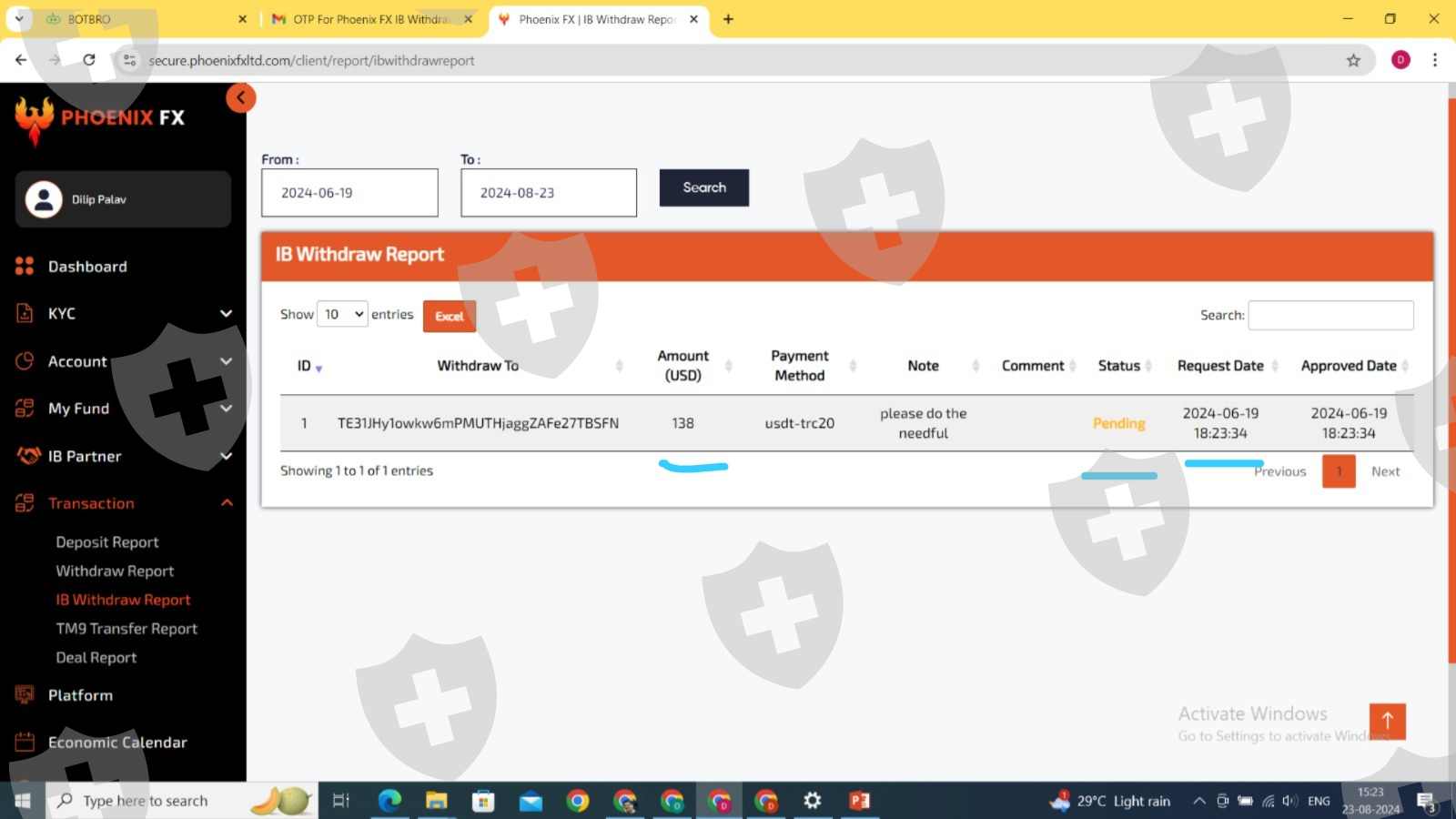Open the Dilip Palav user profile card
The height and width of the screenshot is (819, 1456).
coord(123,199)
